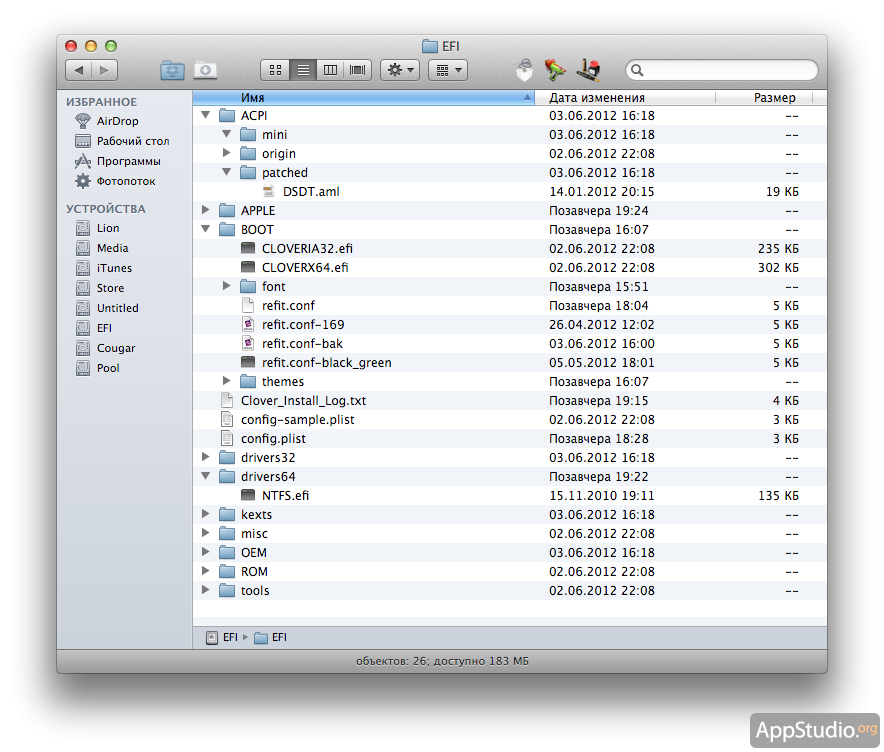Switch to list view mode
This screenshot has height=752, width=884.
tap(303, 70)
